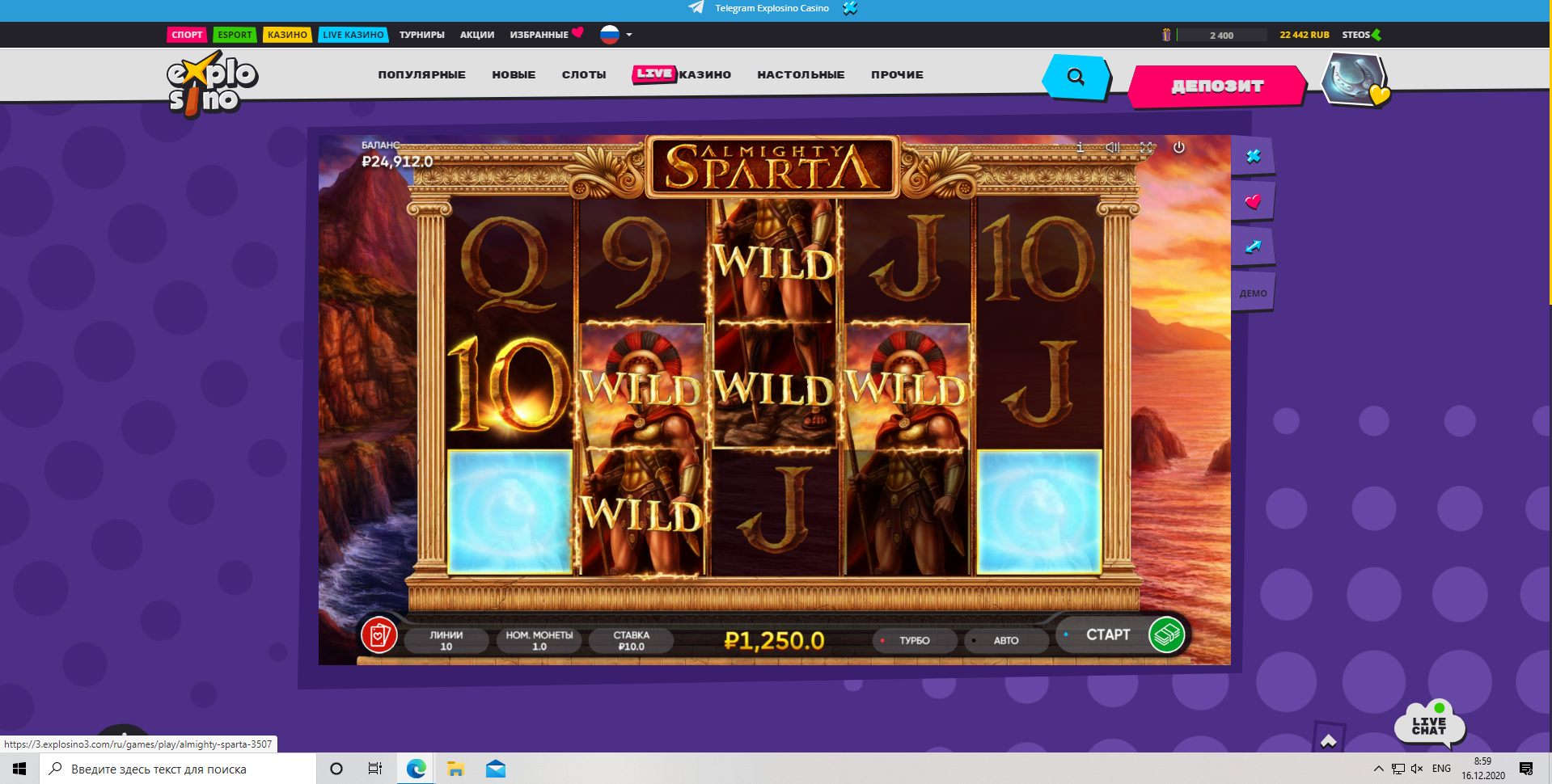The width and height of the screenshot is (1552, 784).
Task: Open Microsoft Edge in the taskbar
Action: 416,769
